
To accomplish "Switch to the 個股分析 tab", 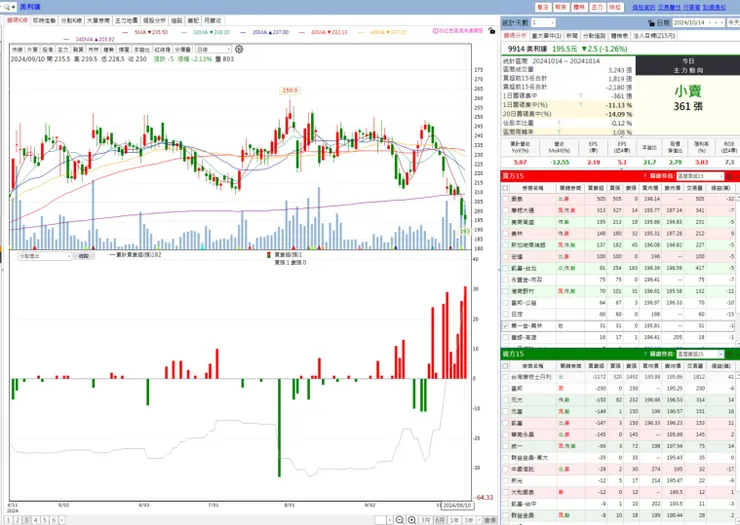I will pos(154,20).
